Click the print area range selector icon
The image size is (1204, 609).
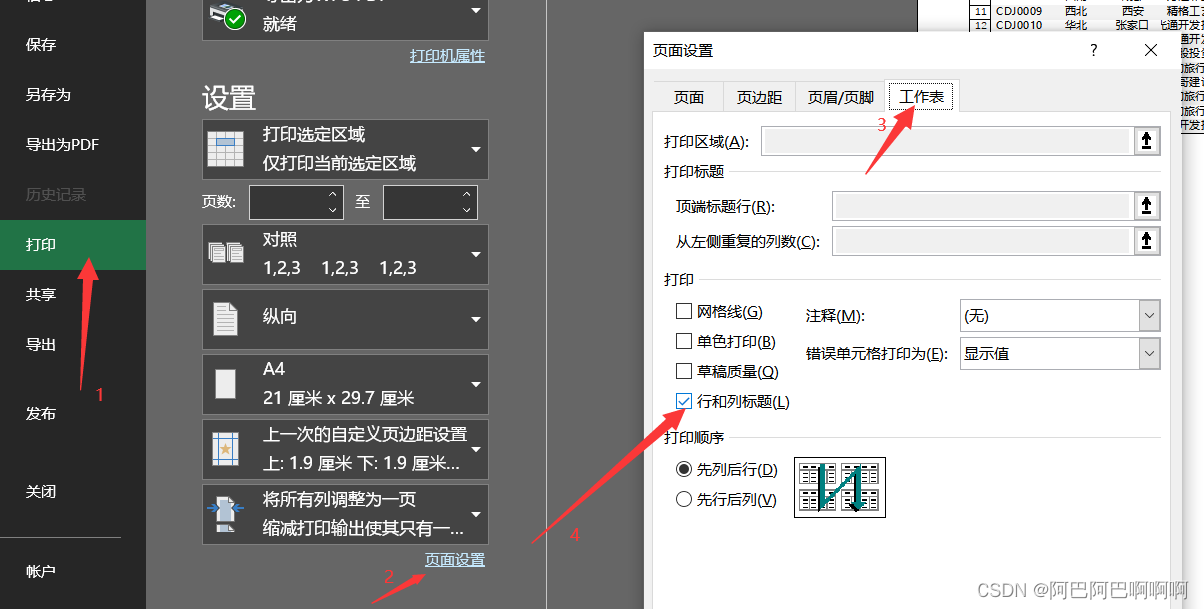click(x=1146, y=140)
